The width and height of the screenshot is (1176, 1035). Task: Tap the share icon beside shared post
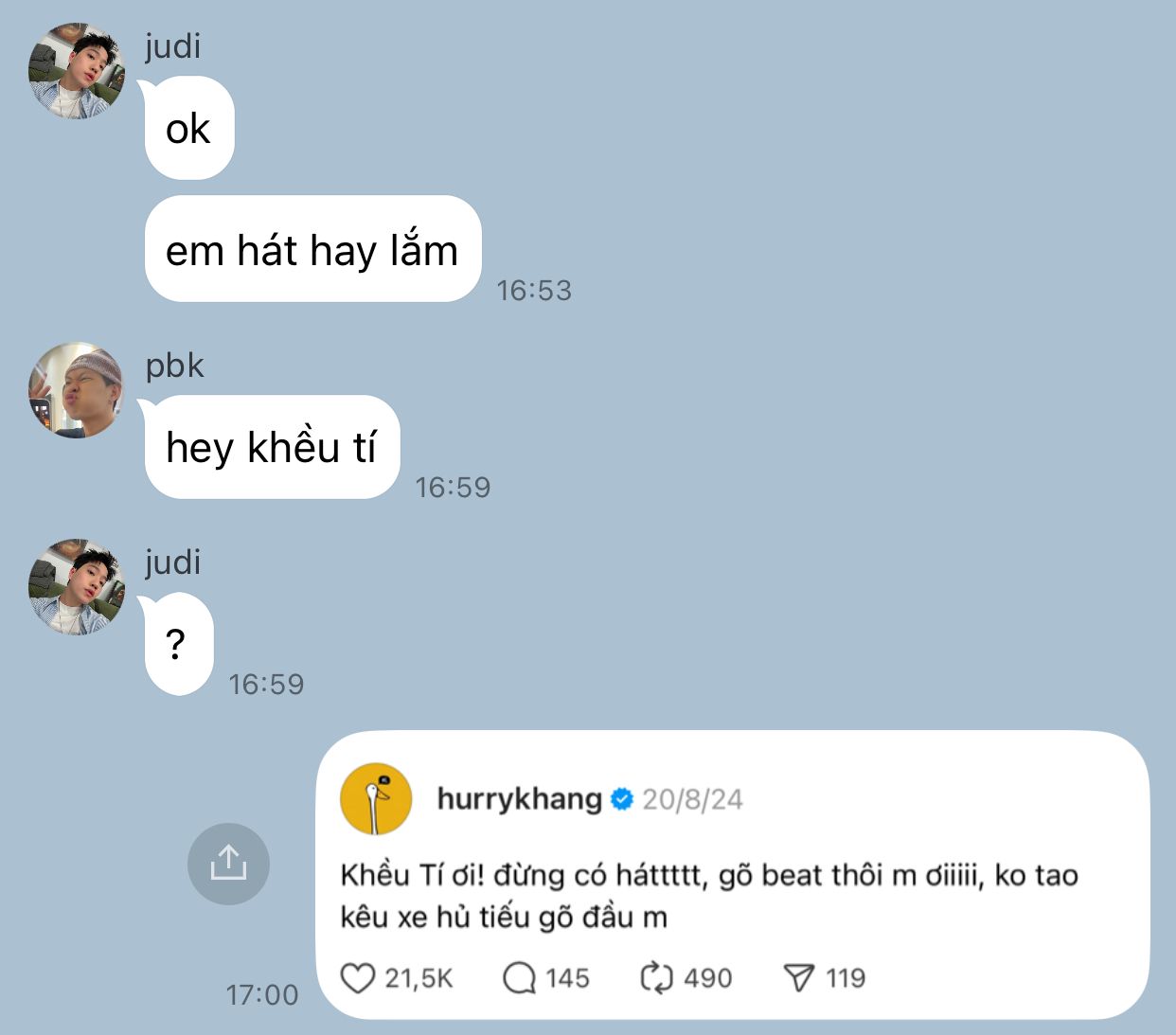coord(228,864)
